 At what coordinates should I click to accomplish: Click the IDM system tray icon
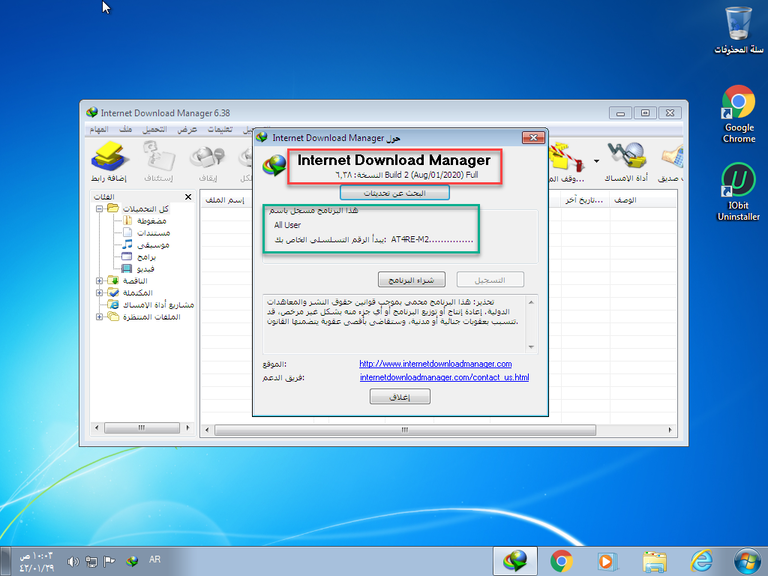tap(132, 561)
